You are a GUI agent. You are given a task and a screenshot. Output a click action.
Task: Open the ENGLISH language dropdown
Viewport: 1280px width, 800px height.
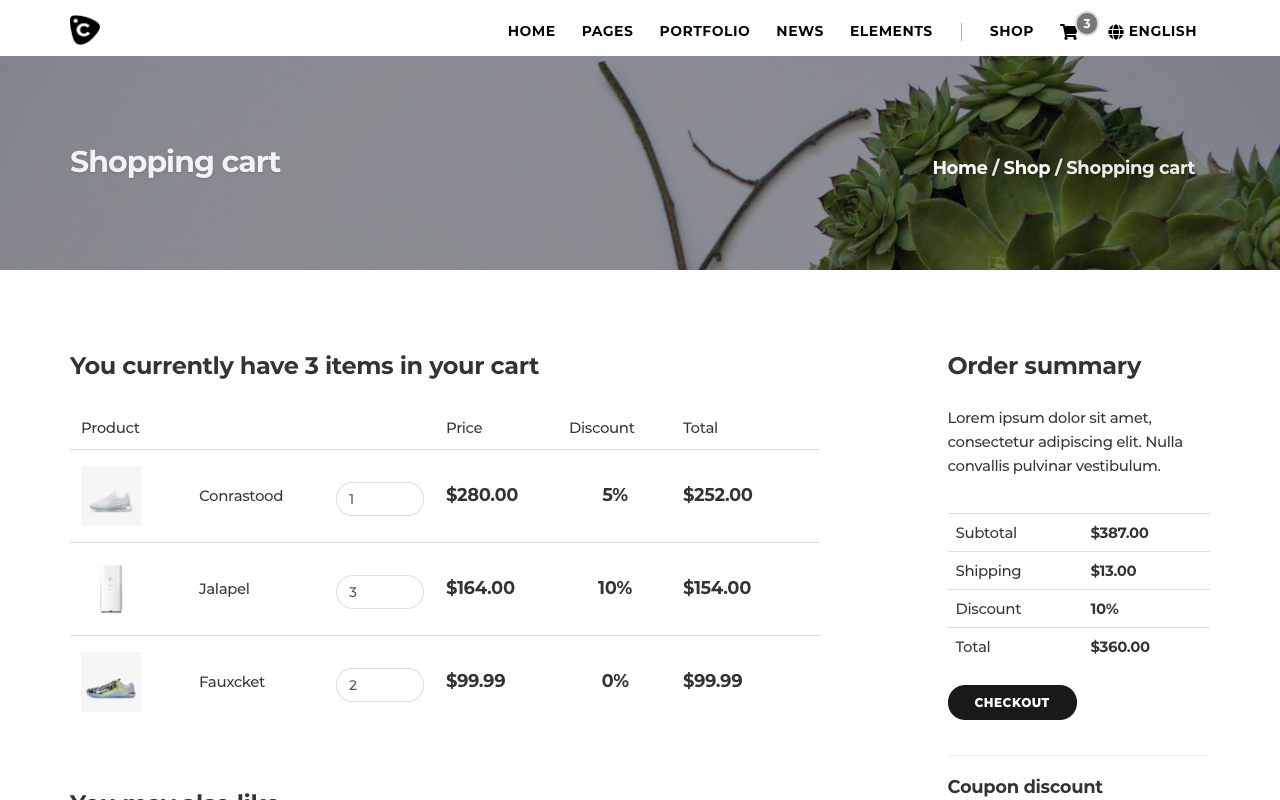tap(1162, 31)
